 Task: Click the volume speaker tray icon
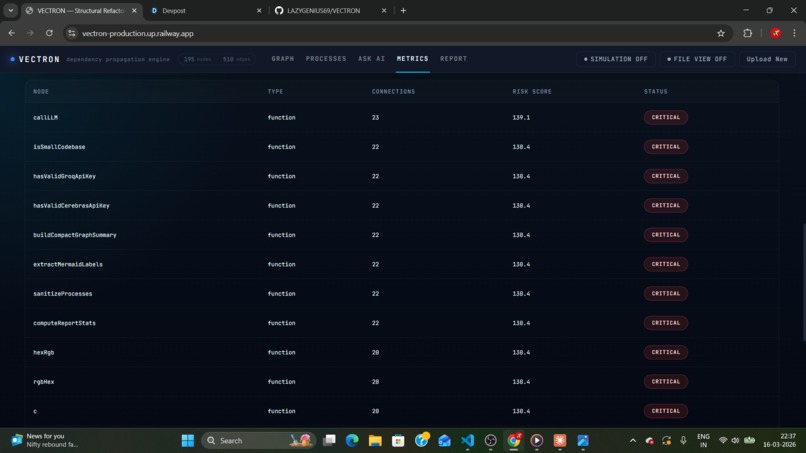click(735, 441)
